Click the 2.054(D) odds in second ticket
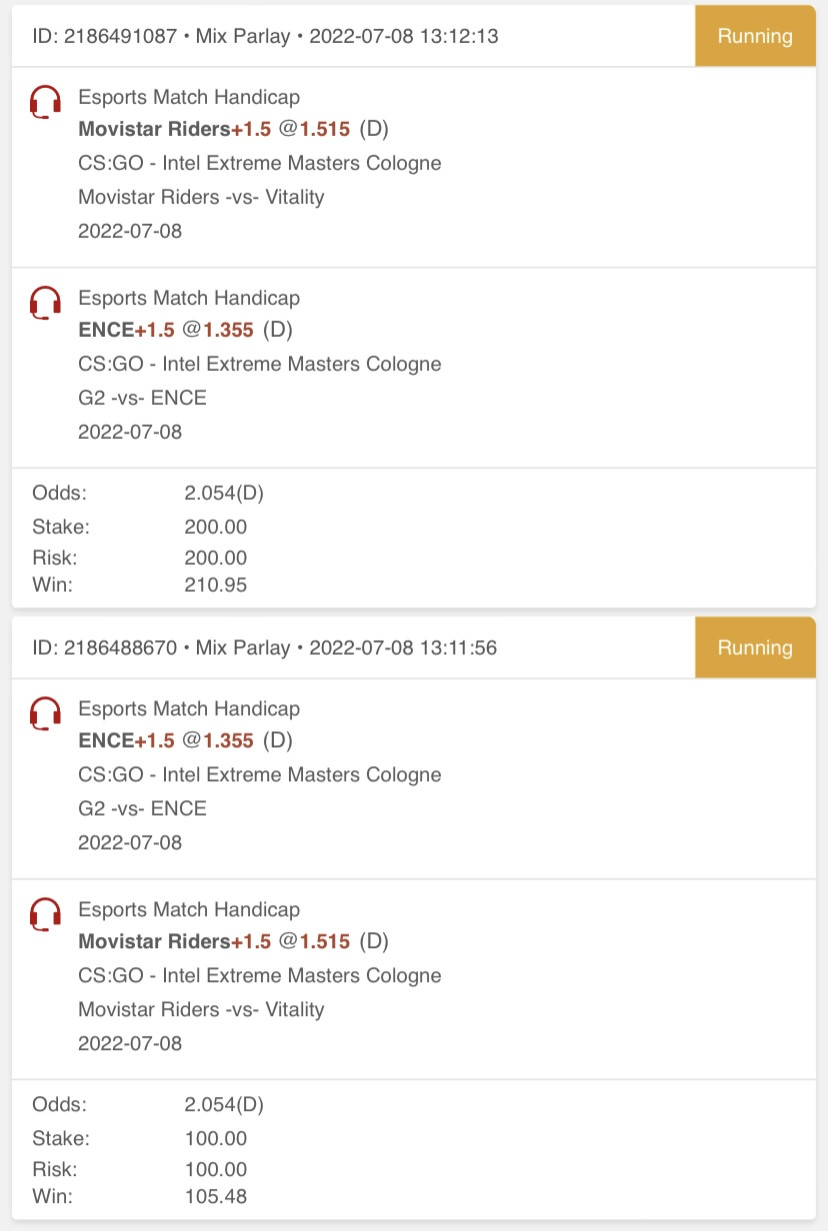828x1231 pixels. pyautogui.click(x=224, y=1105)
